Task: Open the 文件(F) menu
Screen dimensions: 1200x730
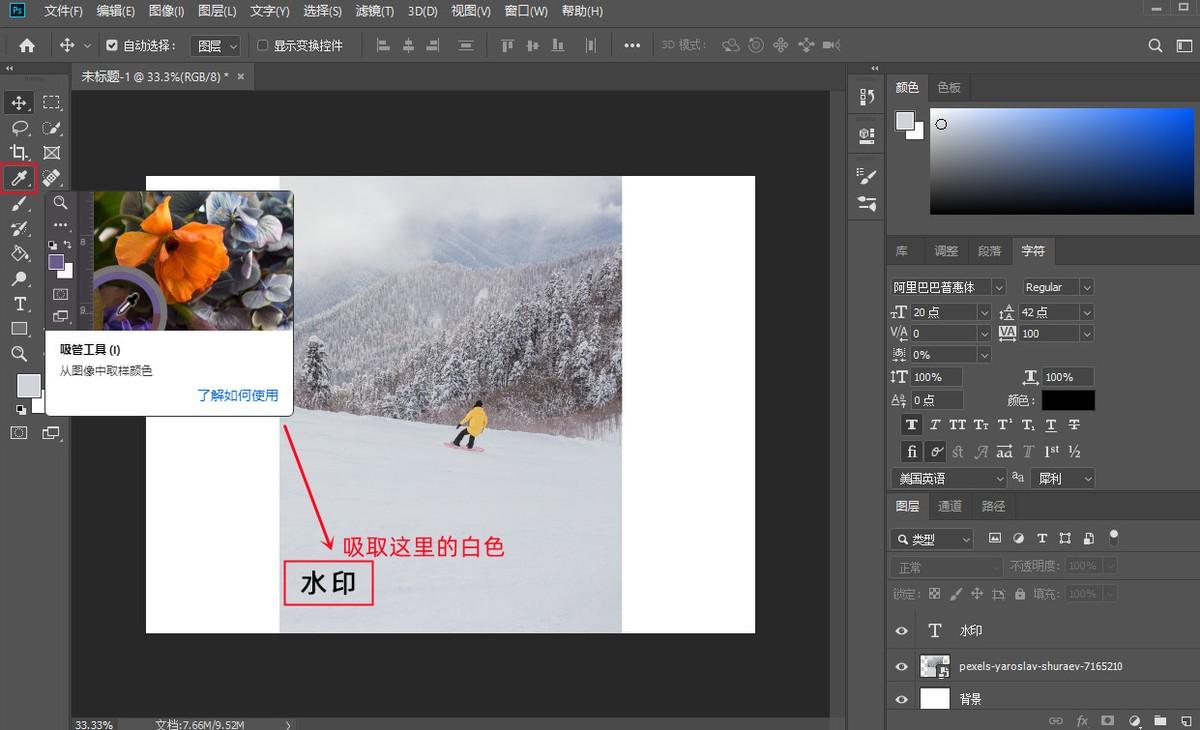Action: (x=64, y=11)
